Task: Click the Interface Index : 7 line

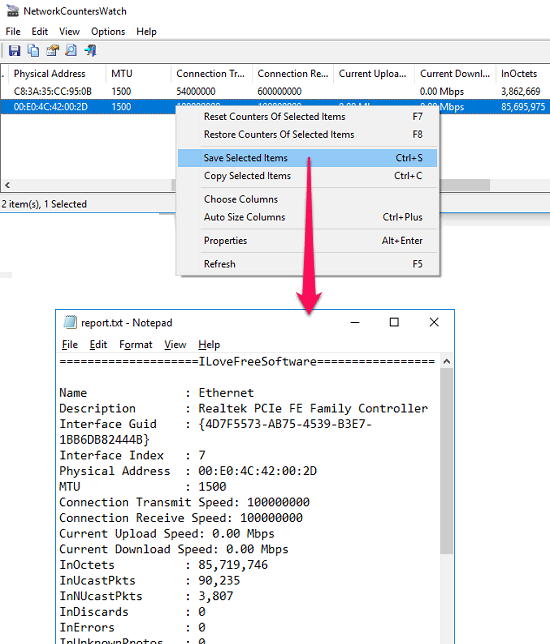Action: (132, 455)
